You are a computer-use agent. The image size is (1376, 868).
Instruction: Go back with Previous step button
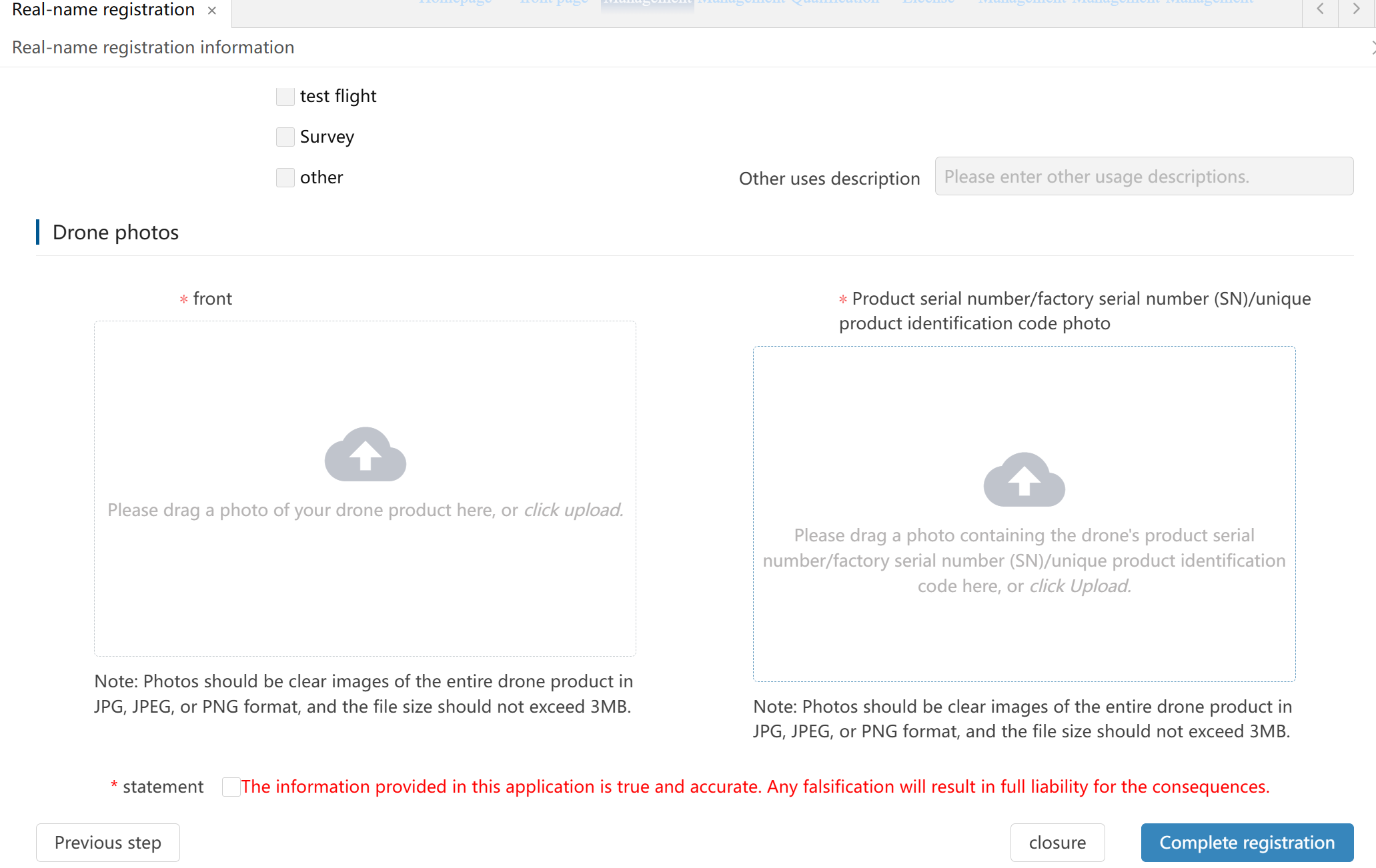(108, 843)
